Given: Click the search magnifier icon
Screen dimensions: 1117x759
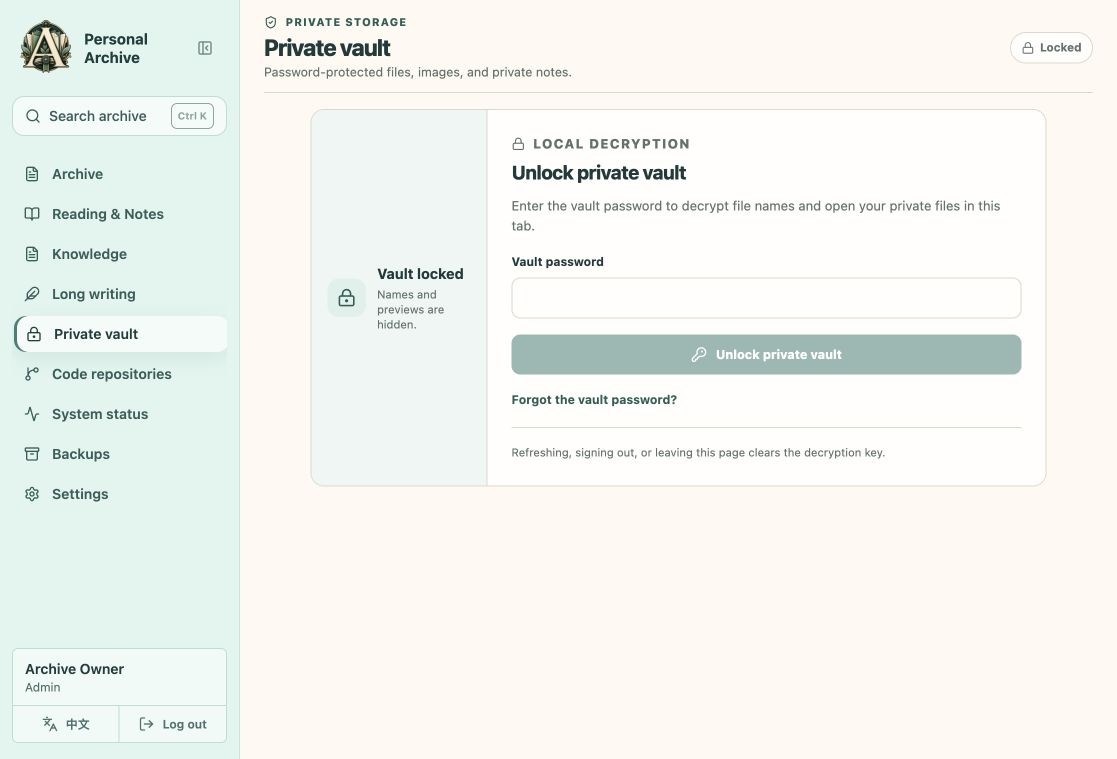Looking at the screenshot, I should coord(33,116).
